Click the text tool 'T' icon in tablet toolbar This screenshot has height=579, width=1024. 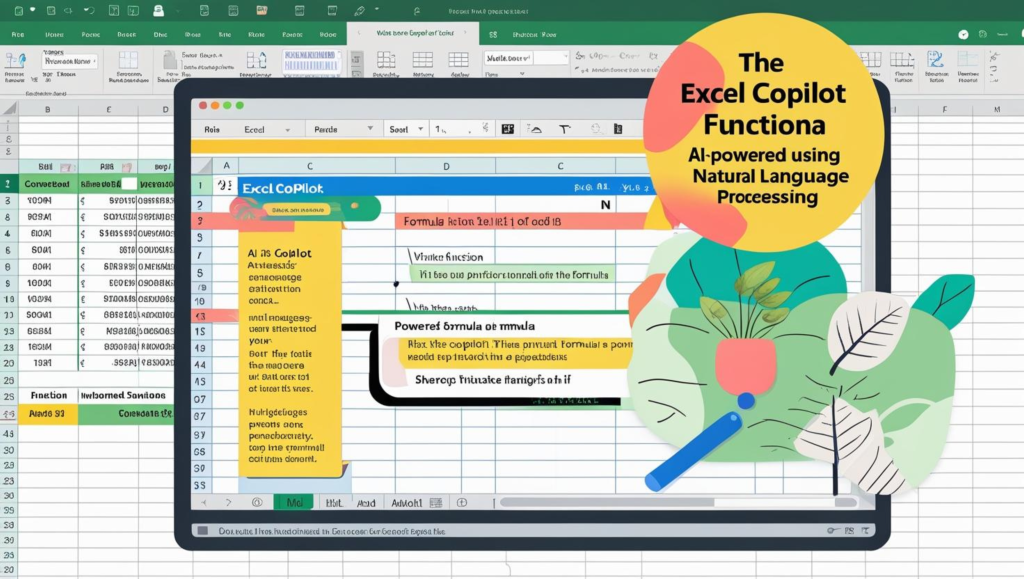(564, 129)
